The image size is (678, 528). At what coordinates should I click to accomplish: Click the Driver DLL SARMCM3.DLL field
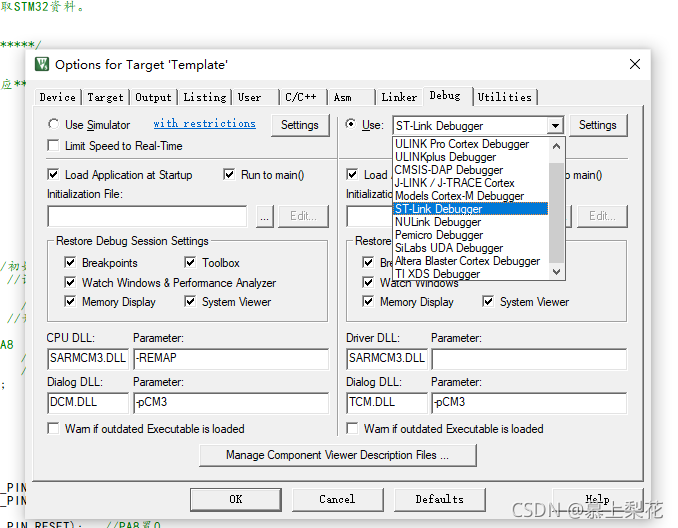387,359
